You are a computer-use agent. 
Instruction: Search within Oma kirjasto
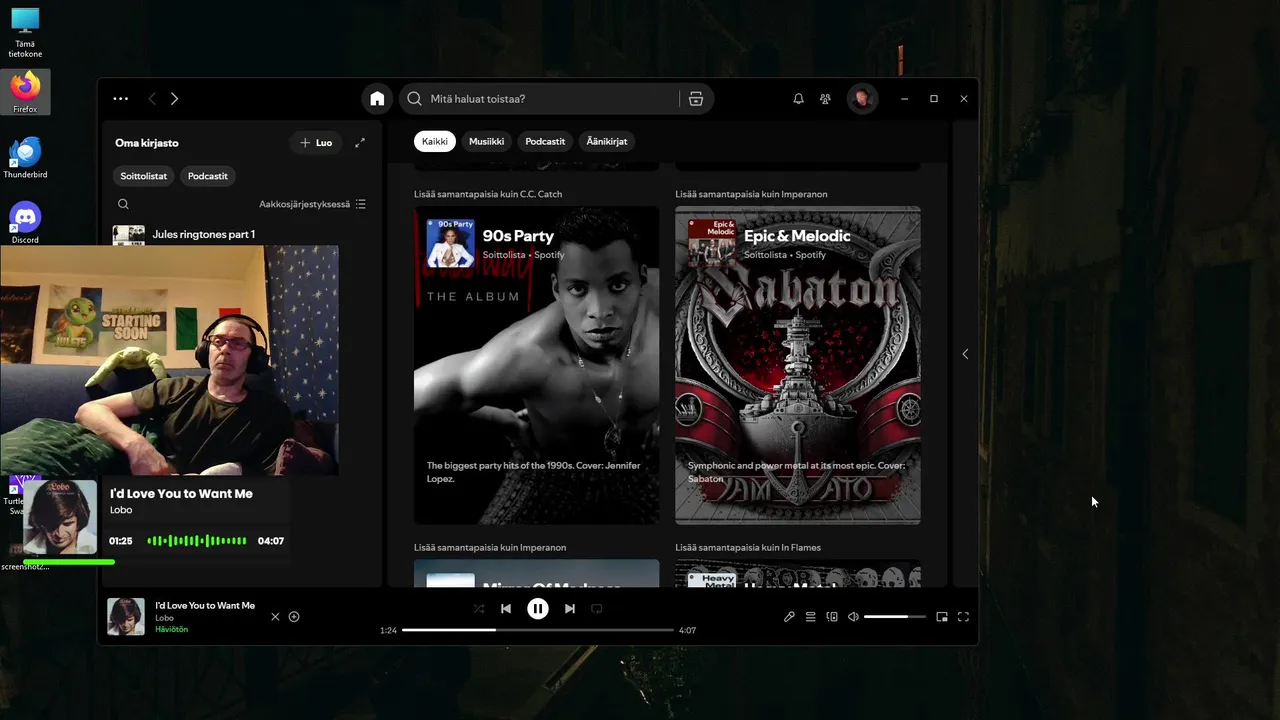(123, 204)
